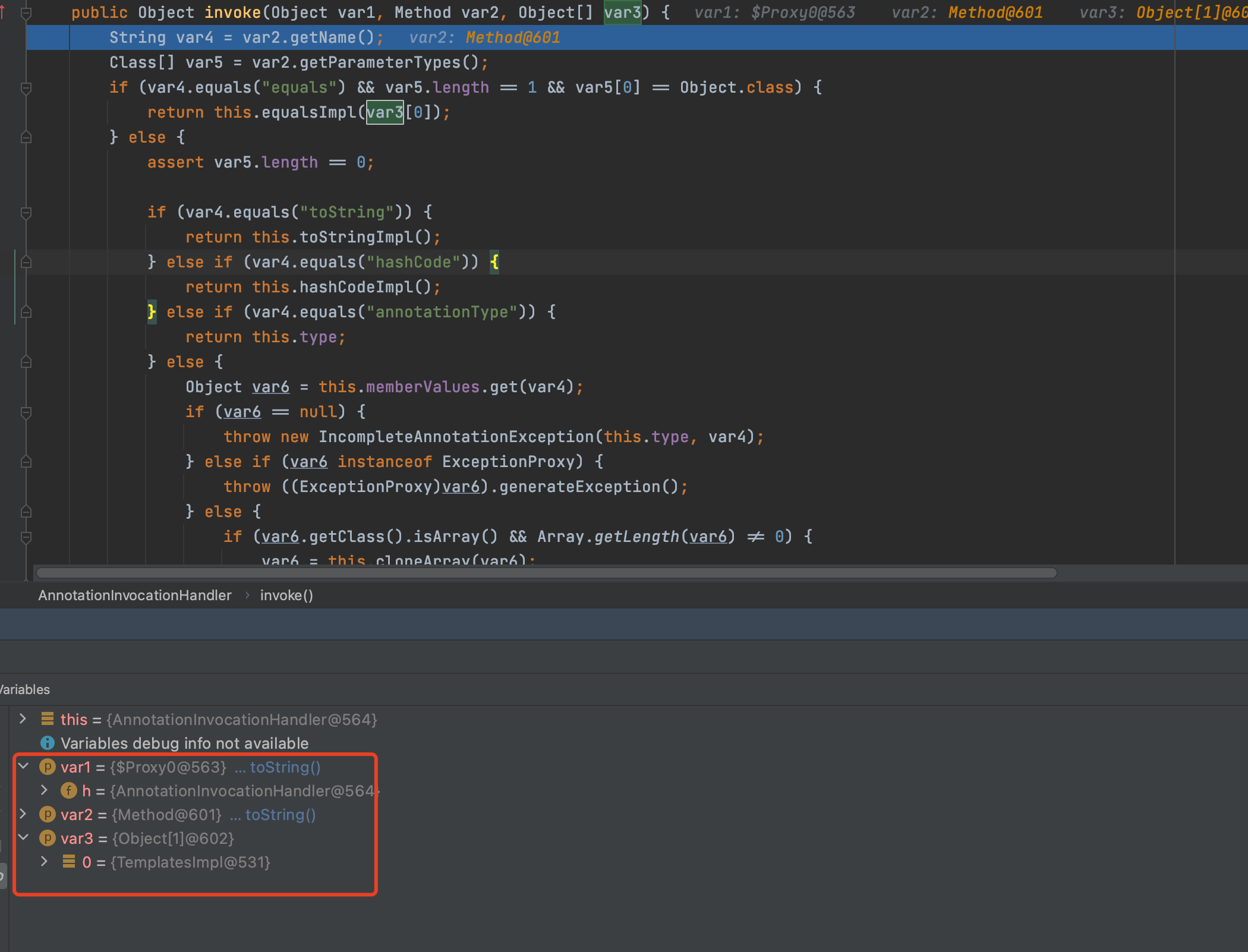Screen dimensions: 1248x952
Task: Click the hashCodeImpl() call
Action: (365, 287)
